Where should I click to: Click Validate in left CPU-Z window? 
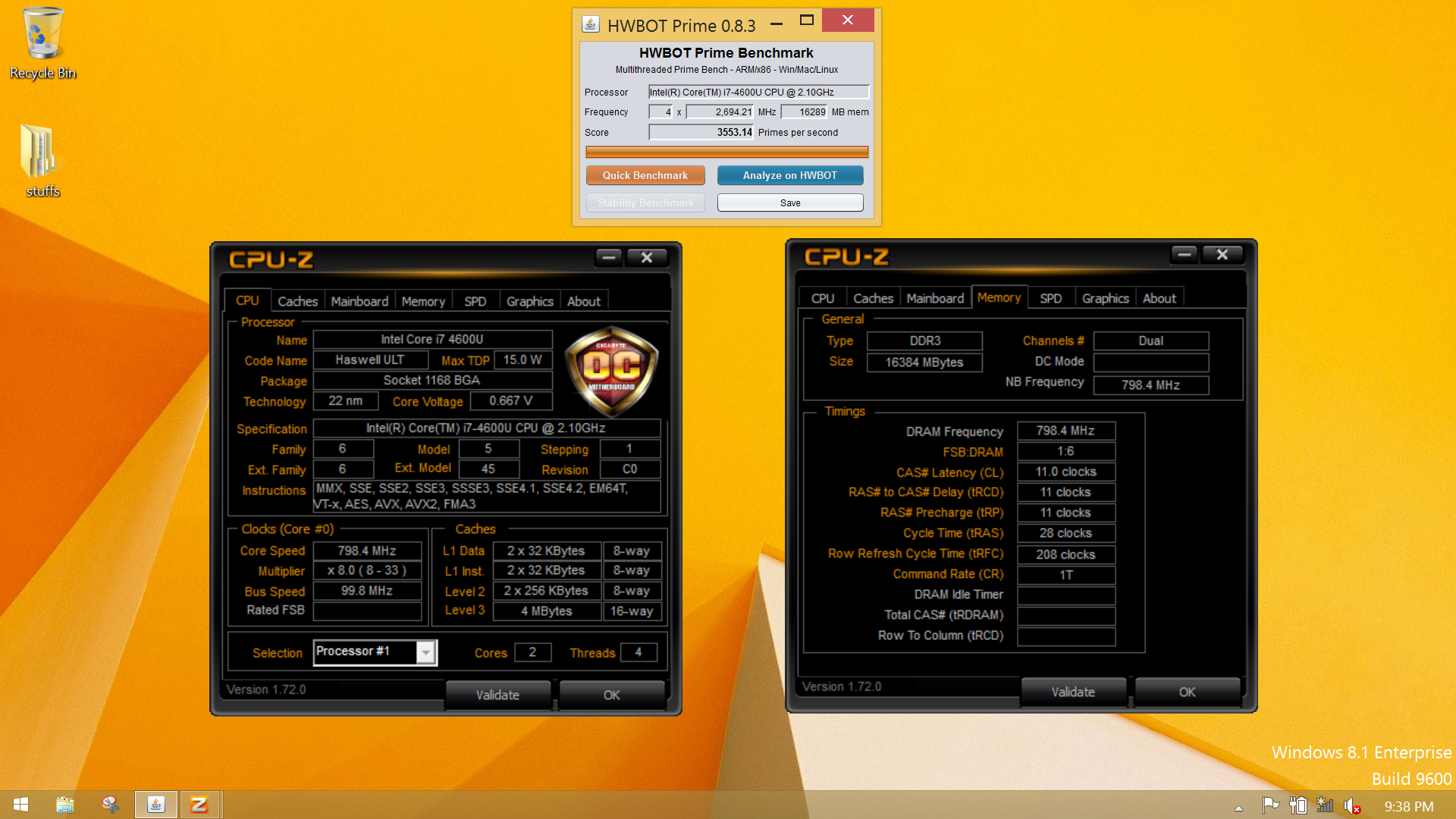[x=497, y=695]
